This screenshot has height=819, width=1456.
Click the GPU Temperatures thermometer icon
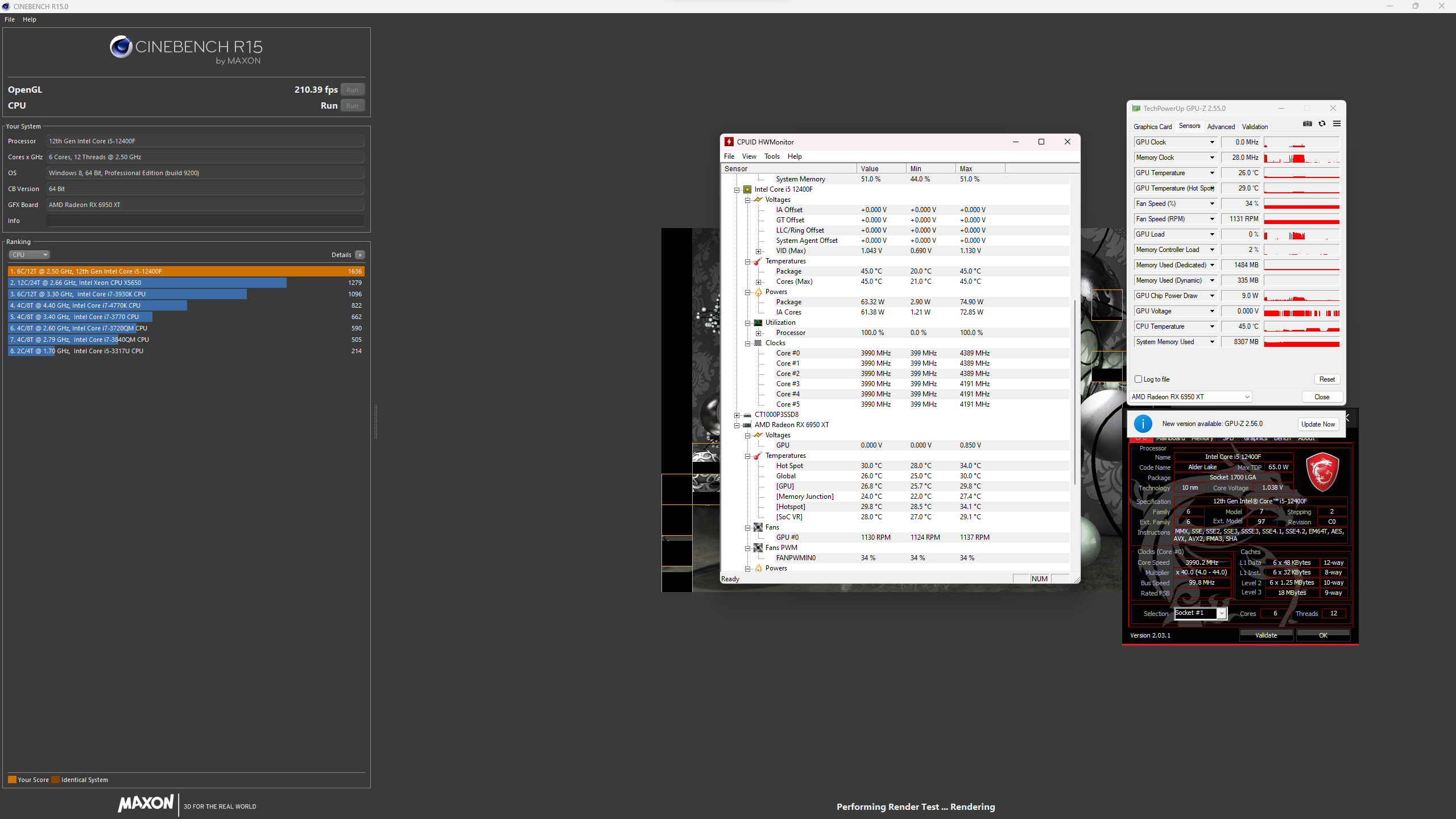758,456
